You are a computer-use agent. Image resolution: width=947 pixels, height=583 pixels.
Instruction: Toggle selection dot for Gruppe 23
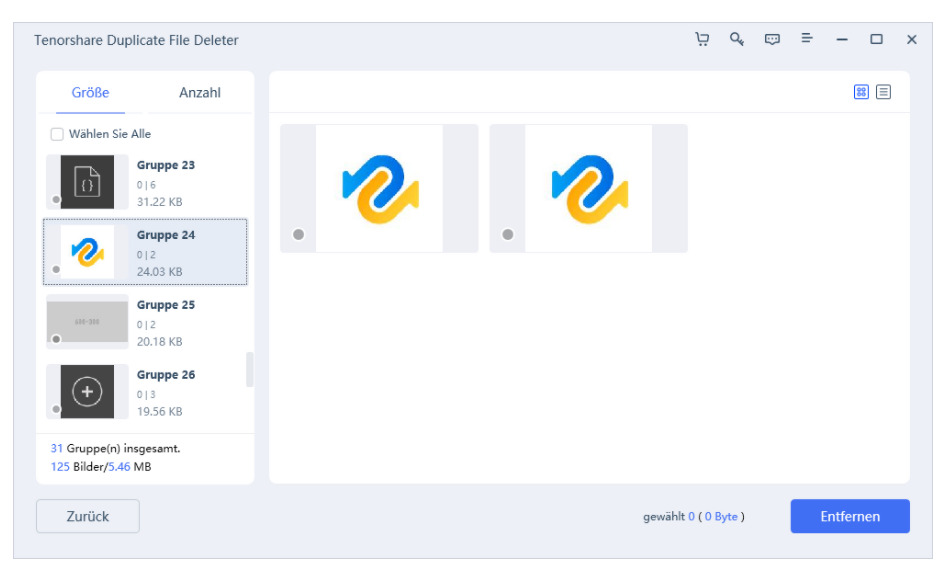coord(56,199)
